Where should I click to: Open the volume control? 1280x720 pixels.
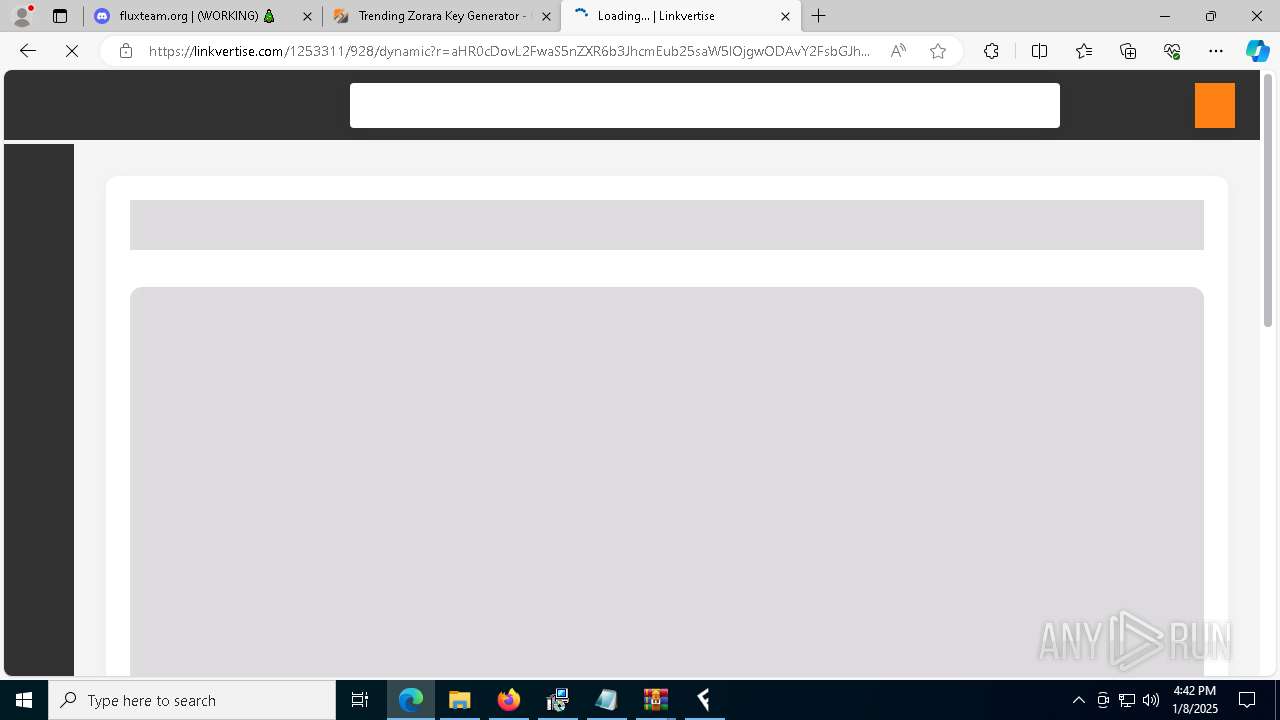[x=1151, y=700]
